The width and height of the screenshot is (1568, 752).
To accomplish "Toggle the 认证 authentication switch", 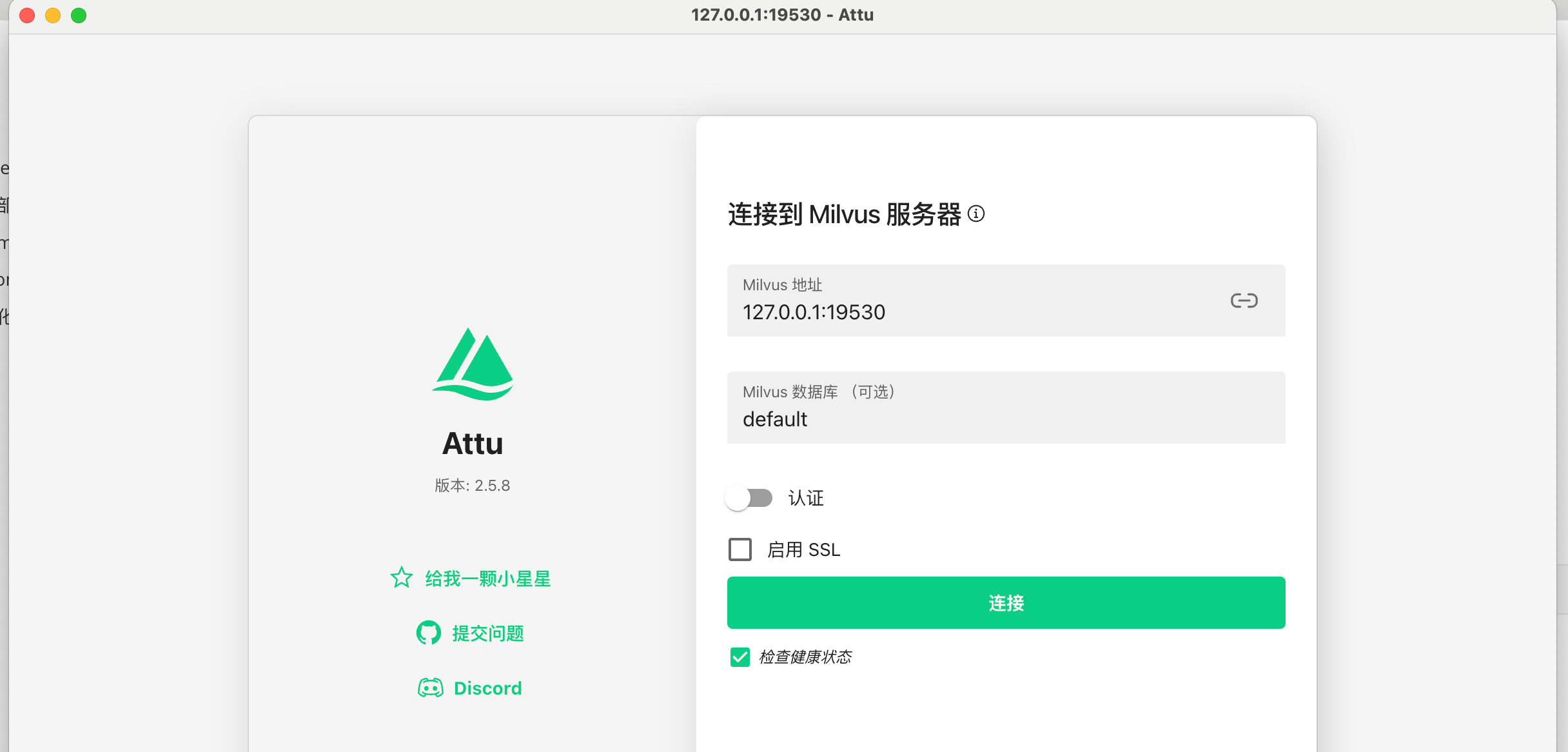I will (x=749, y=498).
